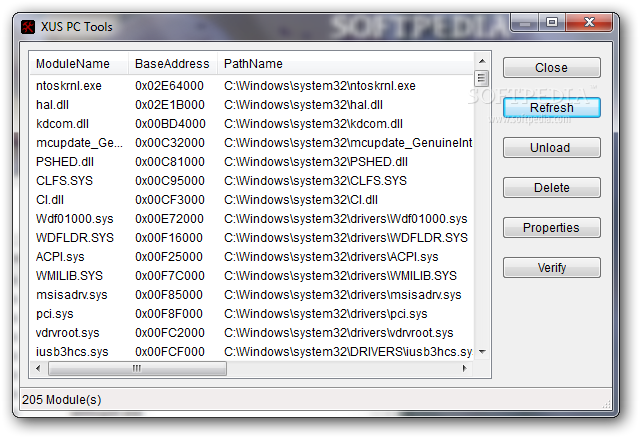The image size is (640, 438).
Task: Click path ending in drivers\vdrvroot.sys
Action: (x=339, y=333)
